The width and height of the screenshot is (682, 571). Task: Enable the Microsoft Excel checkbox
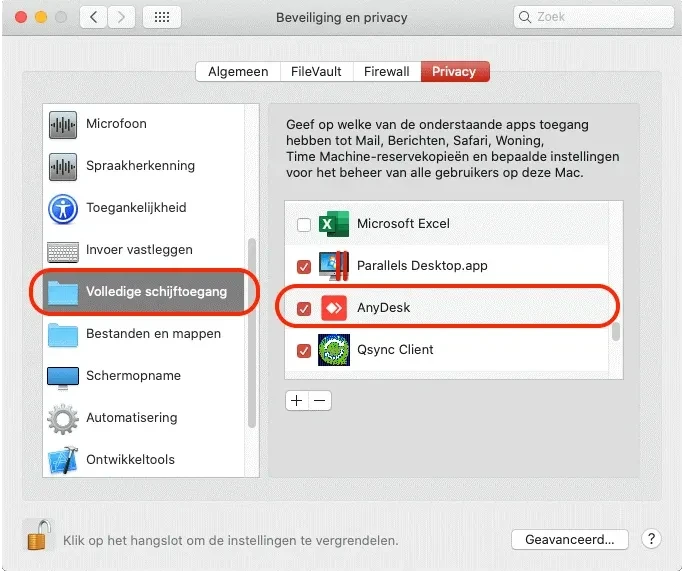pos(304,225)
